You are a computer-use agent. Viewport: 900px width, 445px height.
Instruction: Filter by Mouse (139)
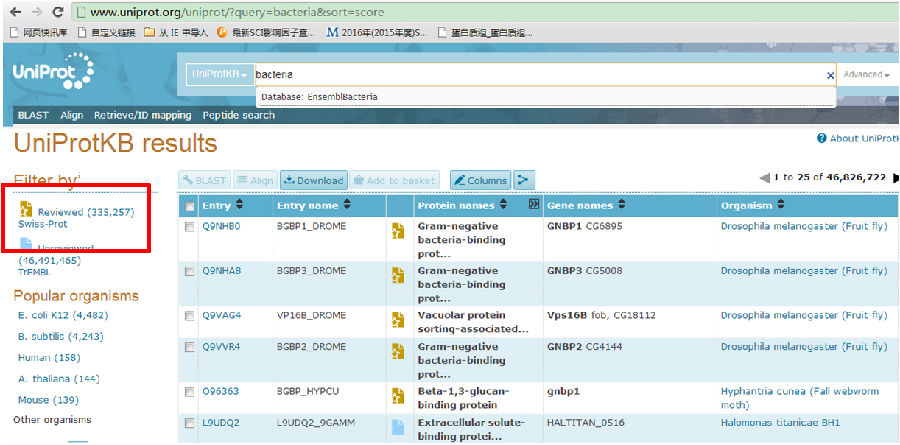(48, 400)
